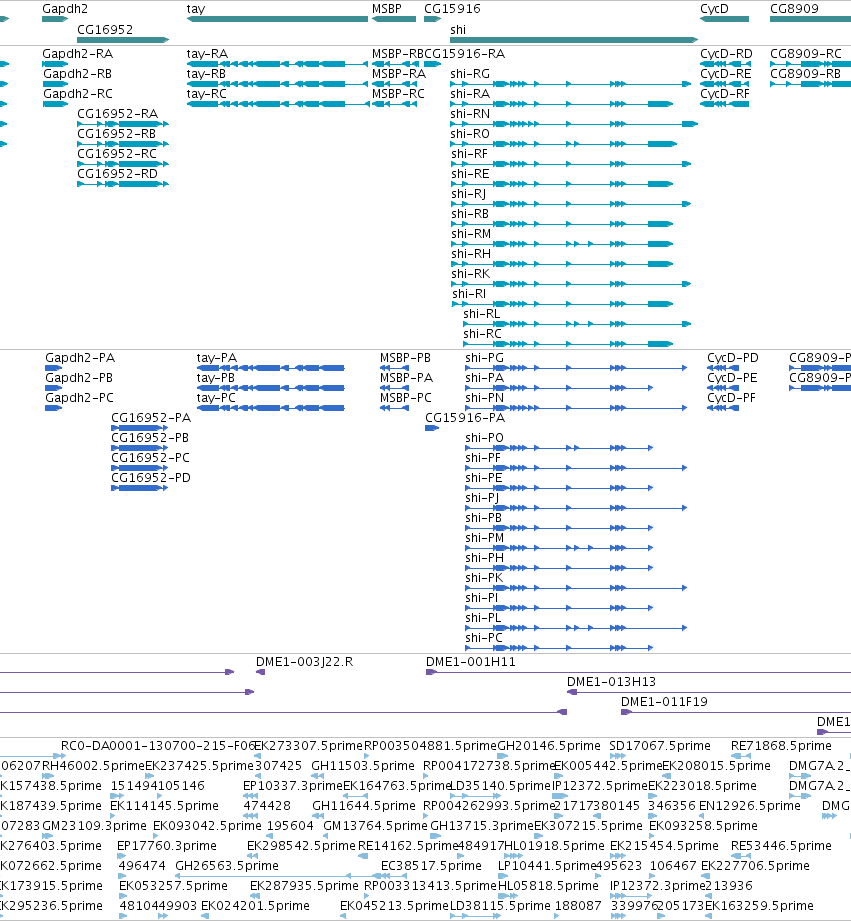Viewport: 851px width, 921px height.
Task: Click EST EC38517.5prime label
Action: (x=431, y=866)
